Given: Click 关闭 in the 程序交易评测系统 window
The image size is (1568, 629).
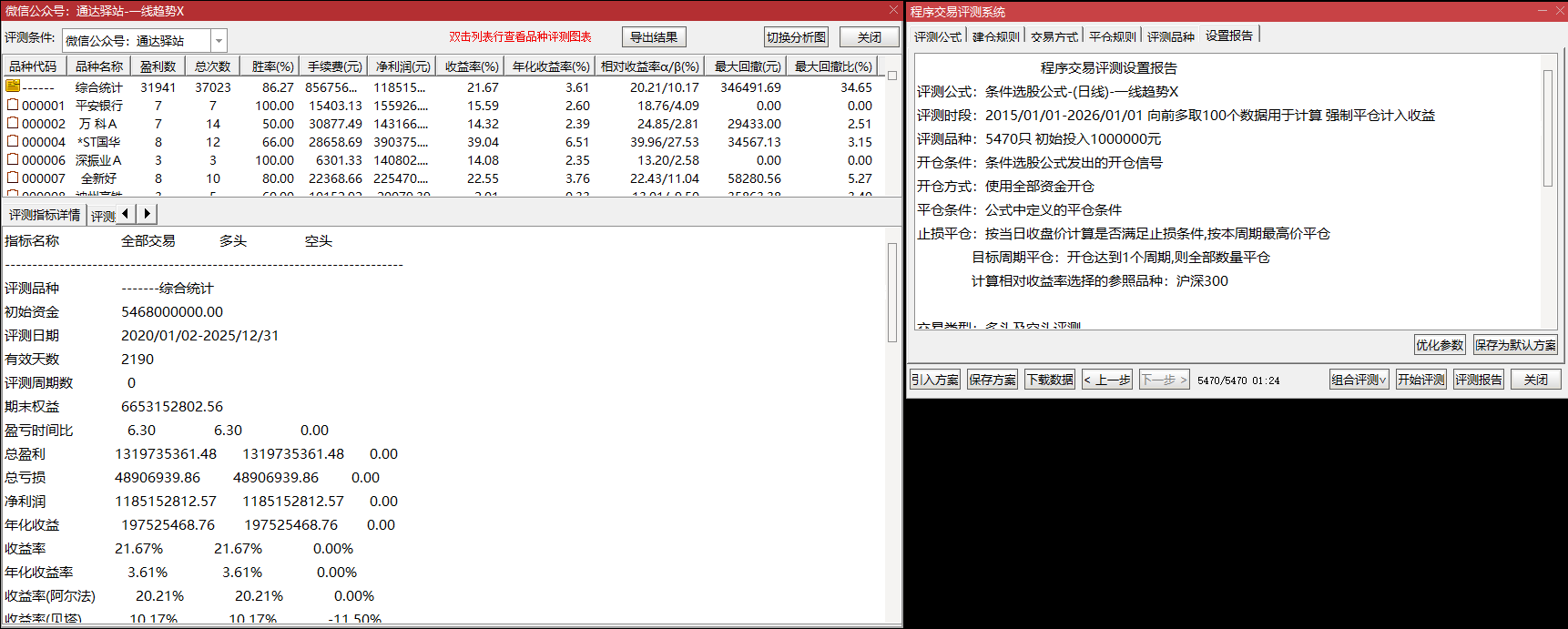Looking at the screenshot, I should [1536, 380].
